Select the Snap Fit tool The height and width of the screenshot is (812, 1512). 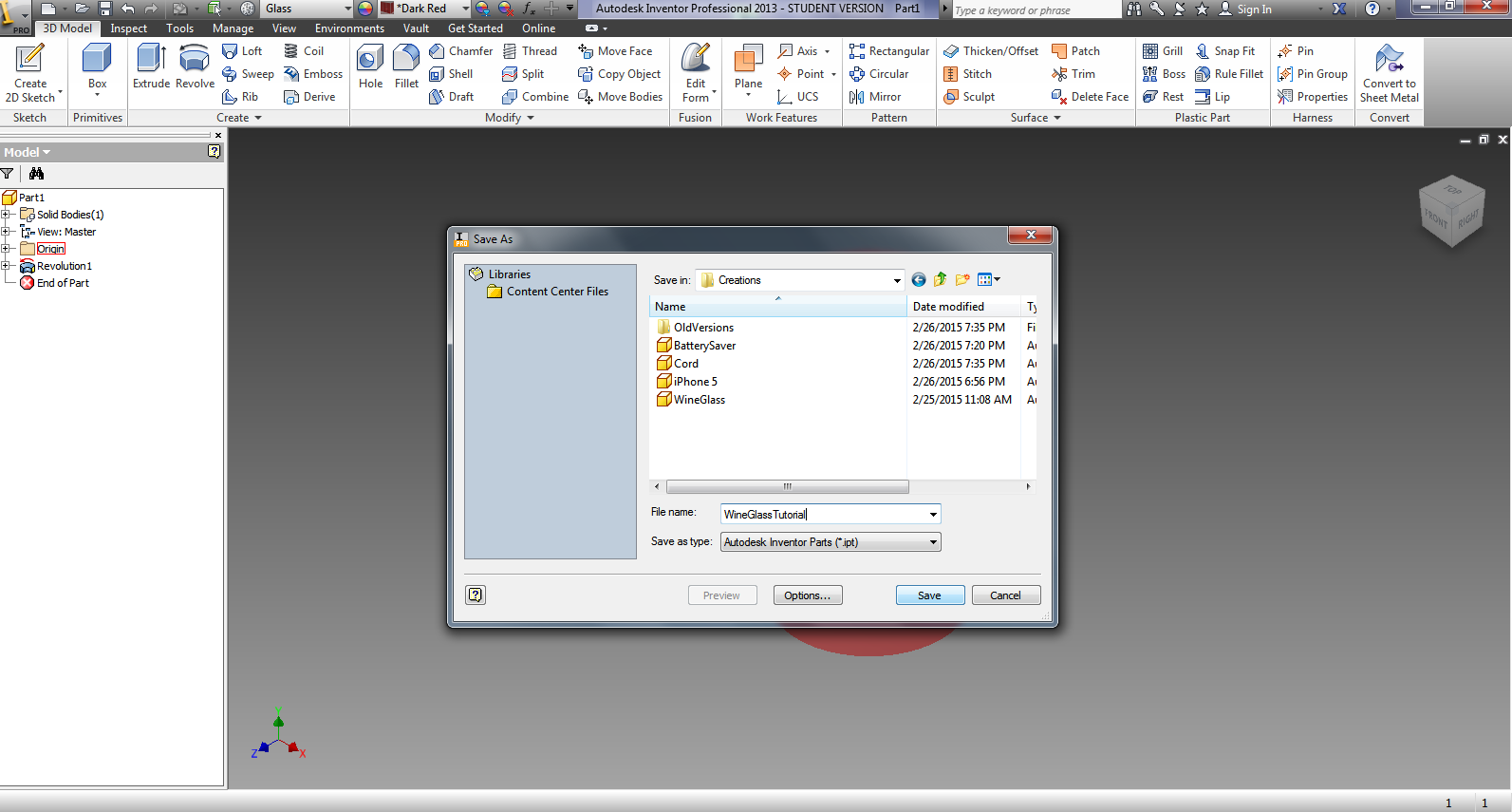point(1224,51)
